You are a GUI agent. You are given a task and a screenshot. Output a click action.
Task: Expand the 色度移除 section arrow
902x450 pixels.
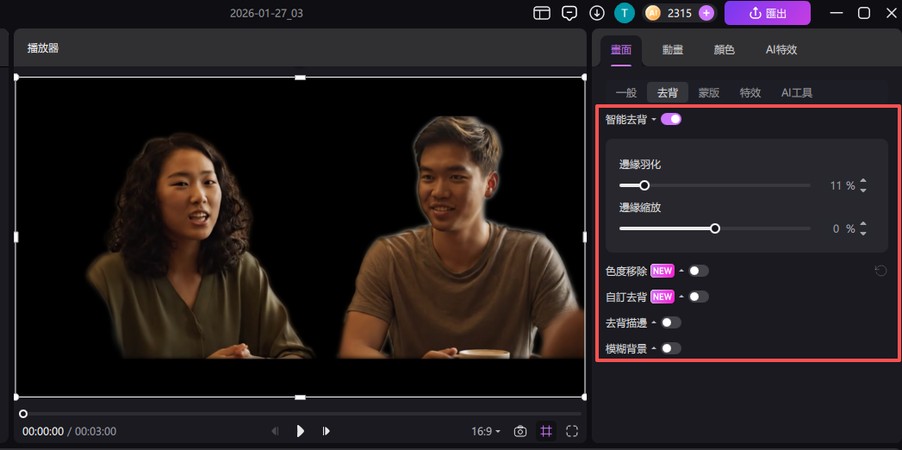[x=681, y=270]
